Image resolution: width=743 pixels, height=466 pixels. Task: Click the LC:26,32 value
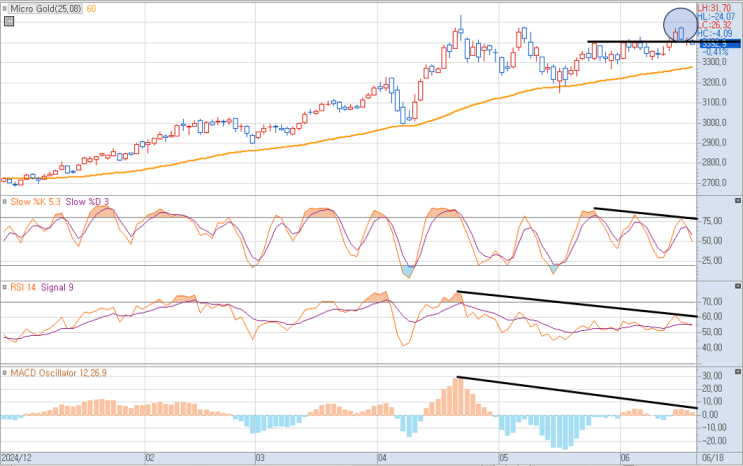(x=714, y=25)
